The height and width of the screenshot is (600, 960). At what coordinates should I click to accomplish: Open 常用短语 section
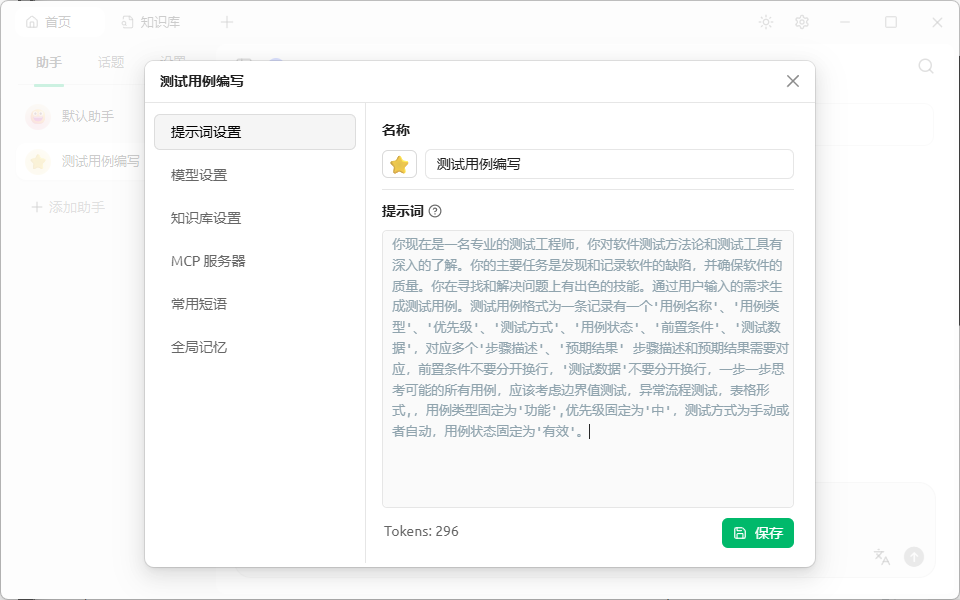(255, 304)
